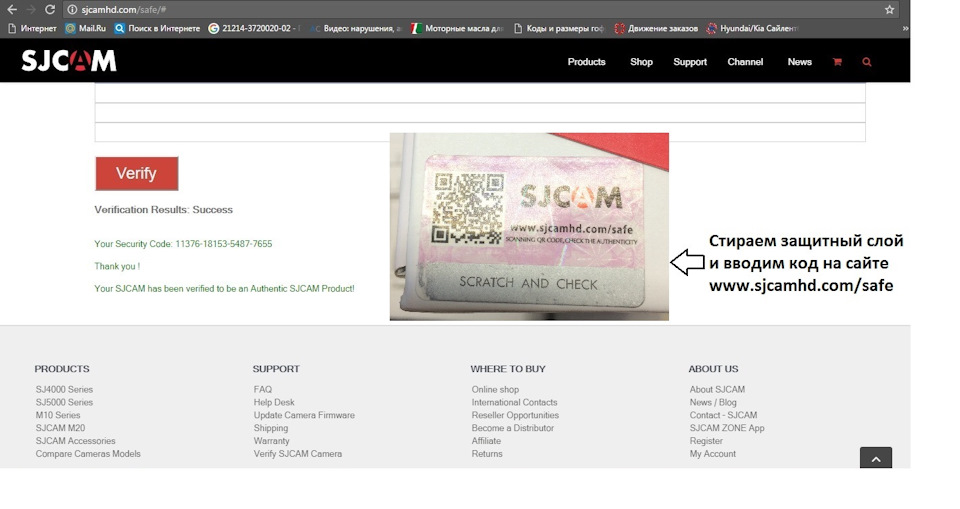
Task: Open the Hyundai/Kia Сайлент bookmark
Action: [x=752, y=28]
